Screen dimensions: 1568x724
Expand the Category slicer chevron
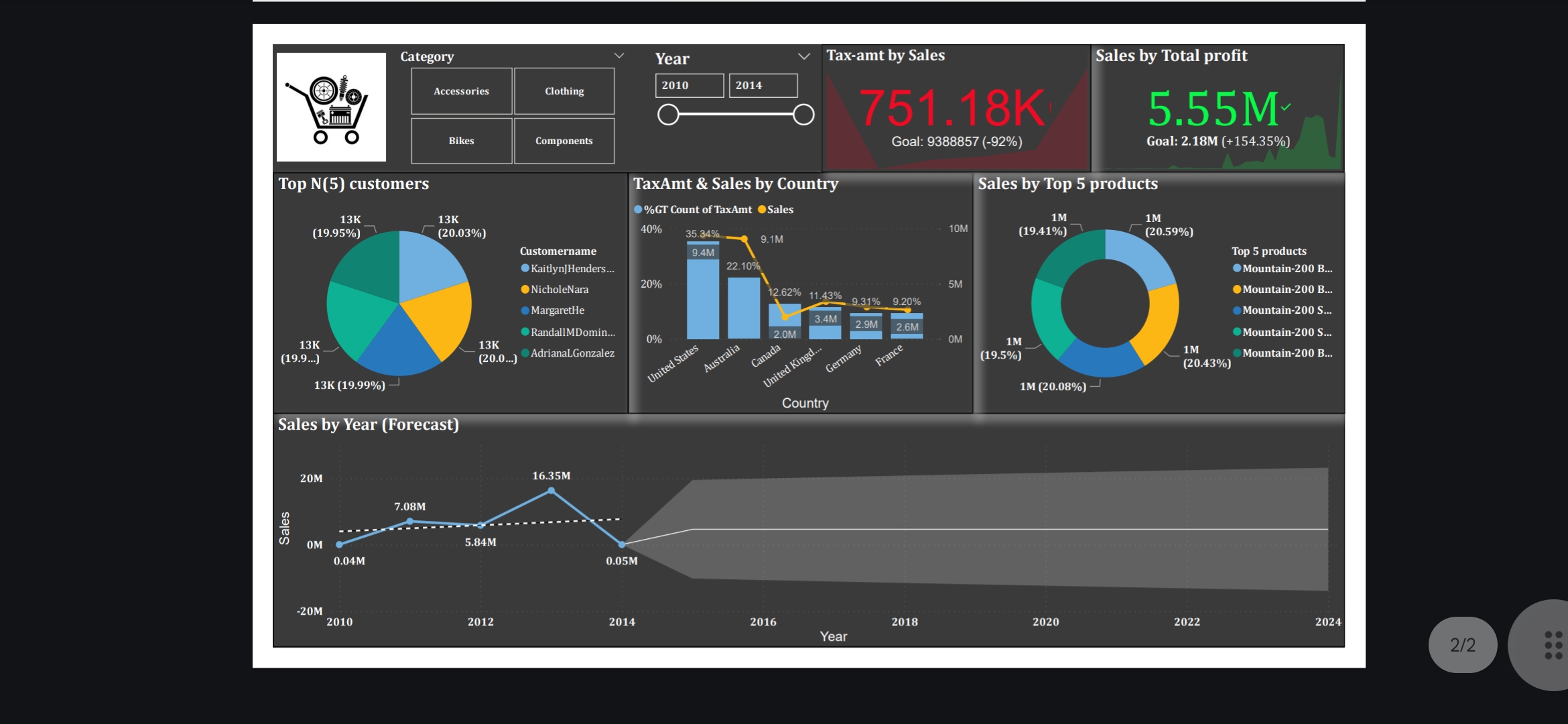coord(619,56)
